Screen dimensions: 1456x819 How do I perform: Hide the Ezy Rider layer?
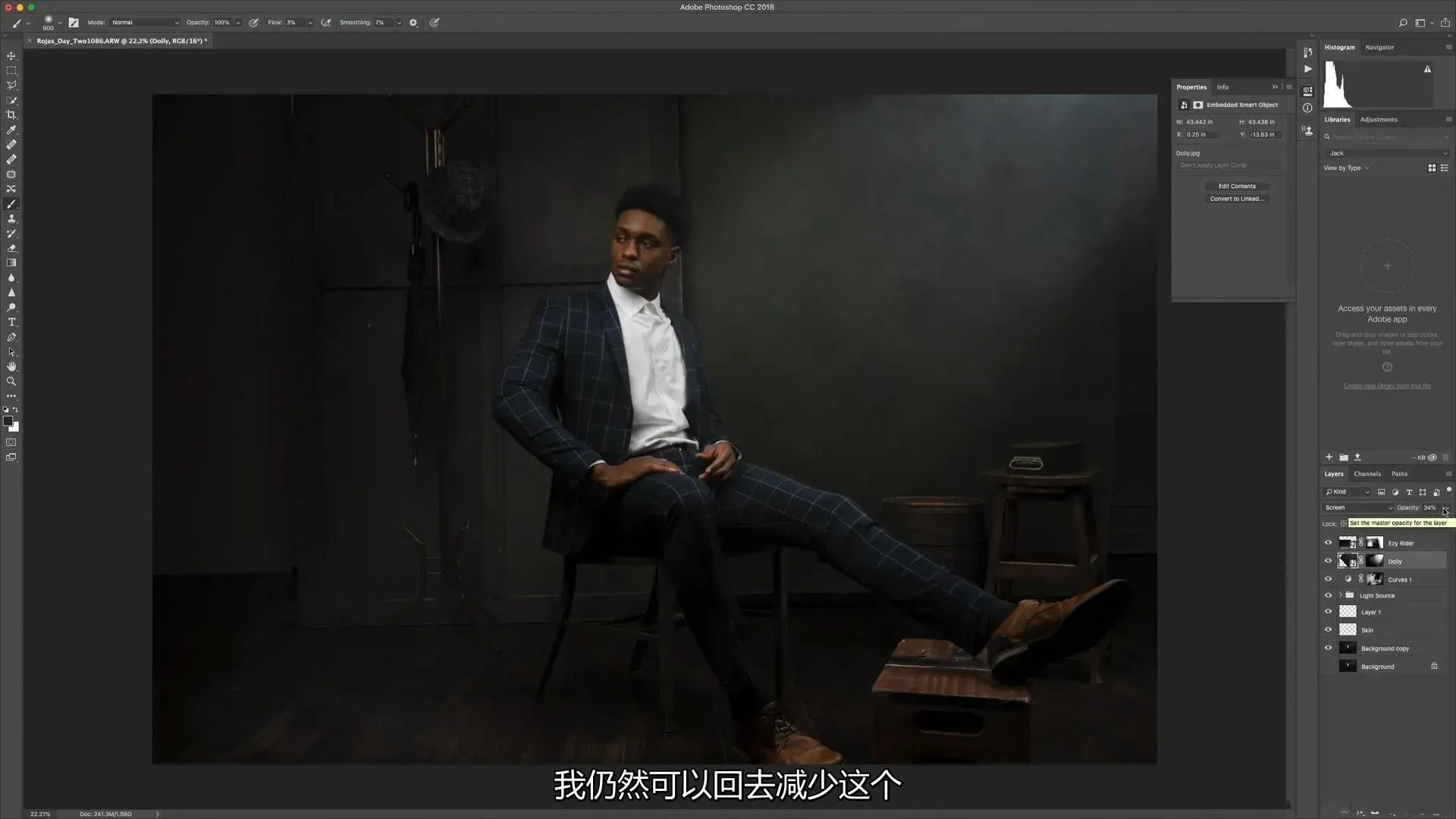click(1328, 543)
